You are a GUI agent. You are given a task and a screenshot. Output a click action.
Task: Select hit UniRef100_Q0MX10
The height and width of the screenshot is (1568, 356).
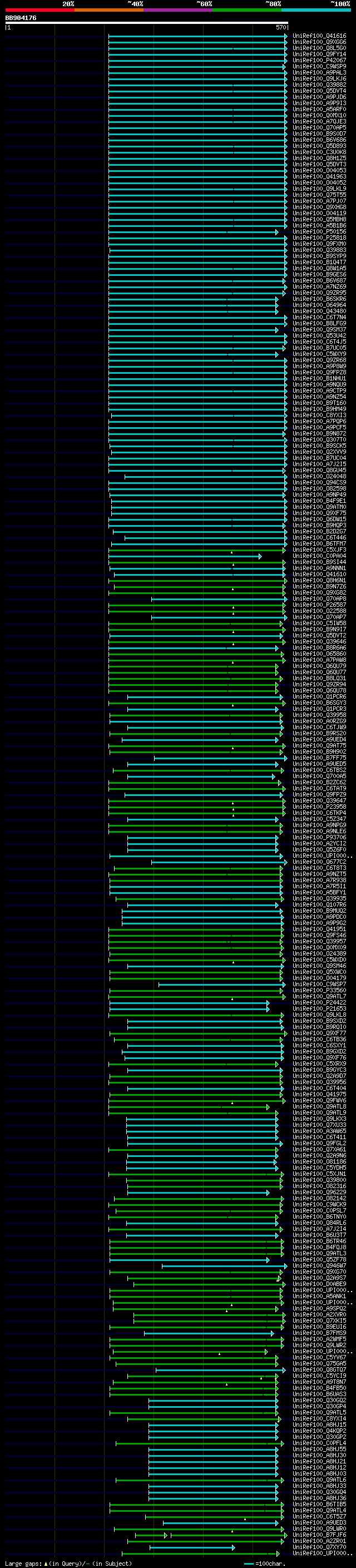(x=319, y=116)
